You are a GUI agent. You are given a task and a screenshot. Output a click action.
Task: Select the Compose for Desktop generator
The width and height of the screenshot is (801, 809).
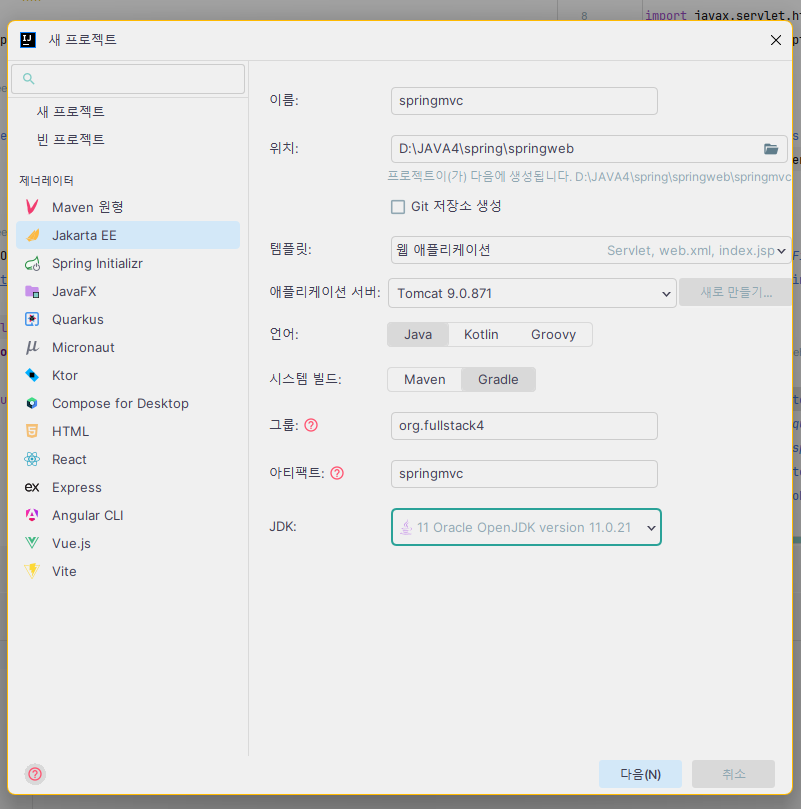(x=128, y=403)
